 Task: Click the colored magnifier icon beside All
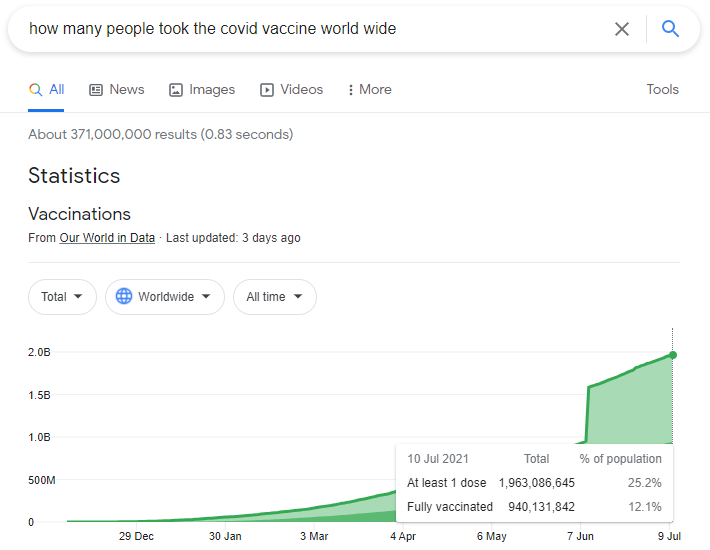pos(35,90)
